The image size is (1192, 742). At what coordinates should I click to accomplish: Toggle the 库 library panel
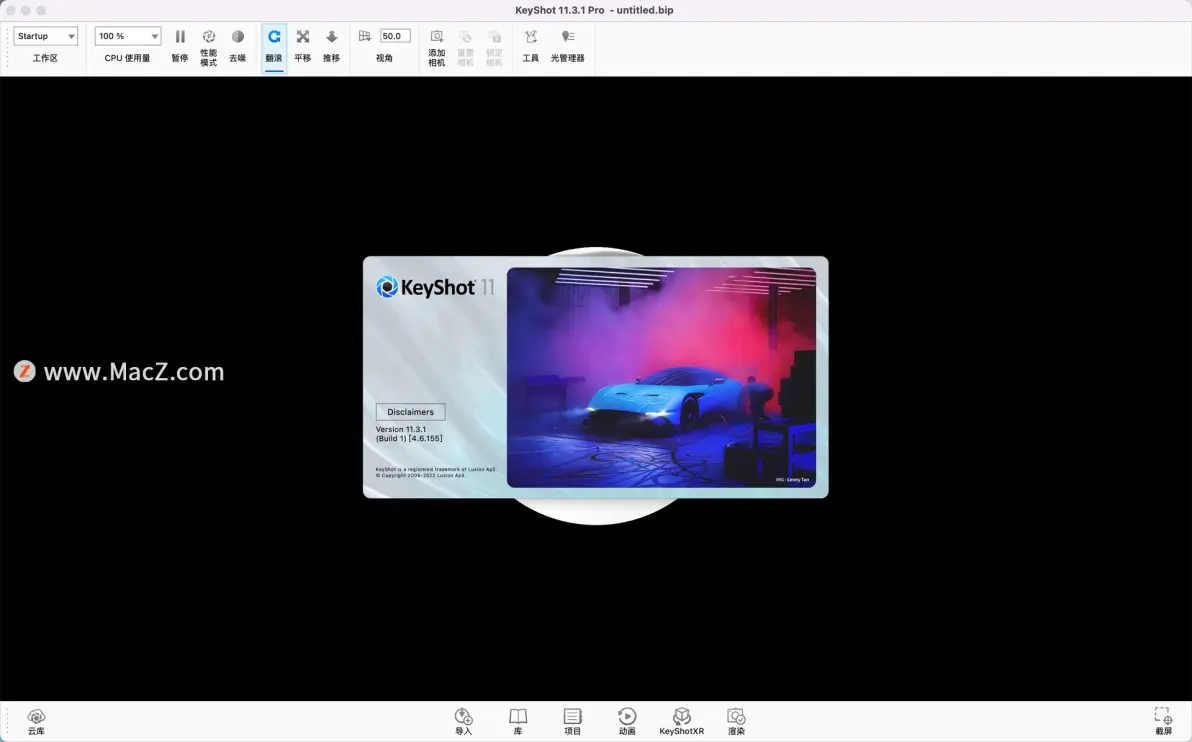click(x=518, y=717)
